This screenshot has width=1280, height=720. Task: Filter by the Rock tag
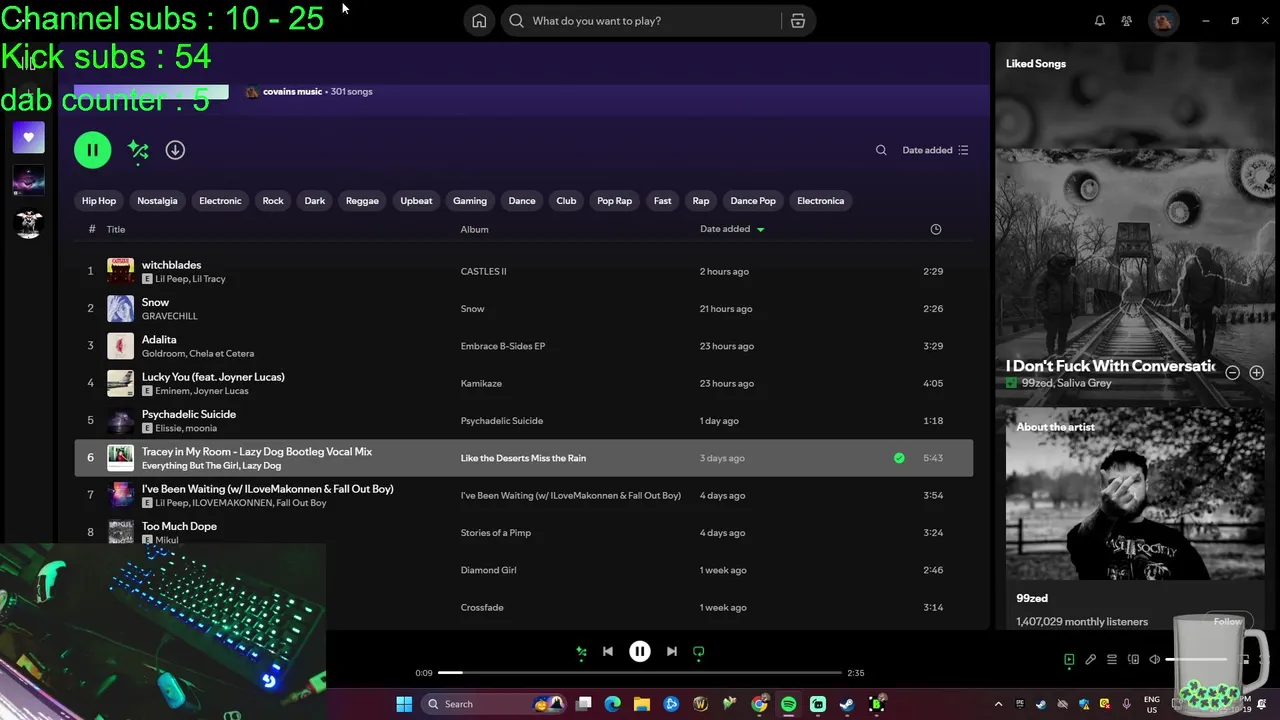[273, 201]
